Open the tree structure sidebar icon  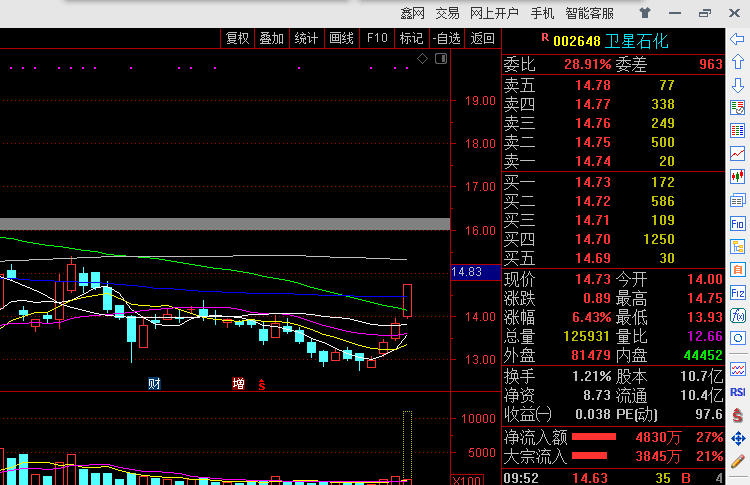pyautogui.click(x=738, y=247)
